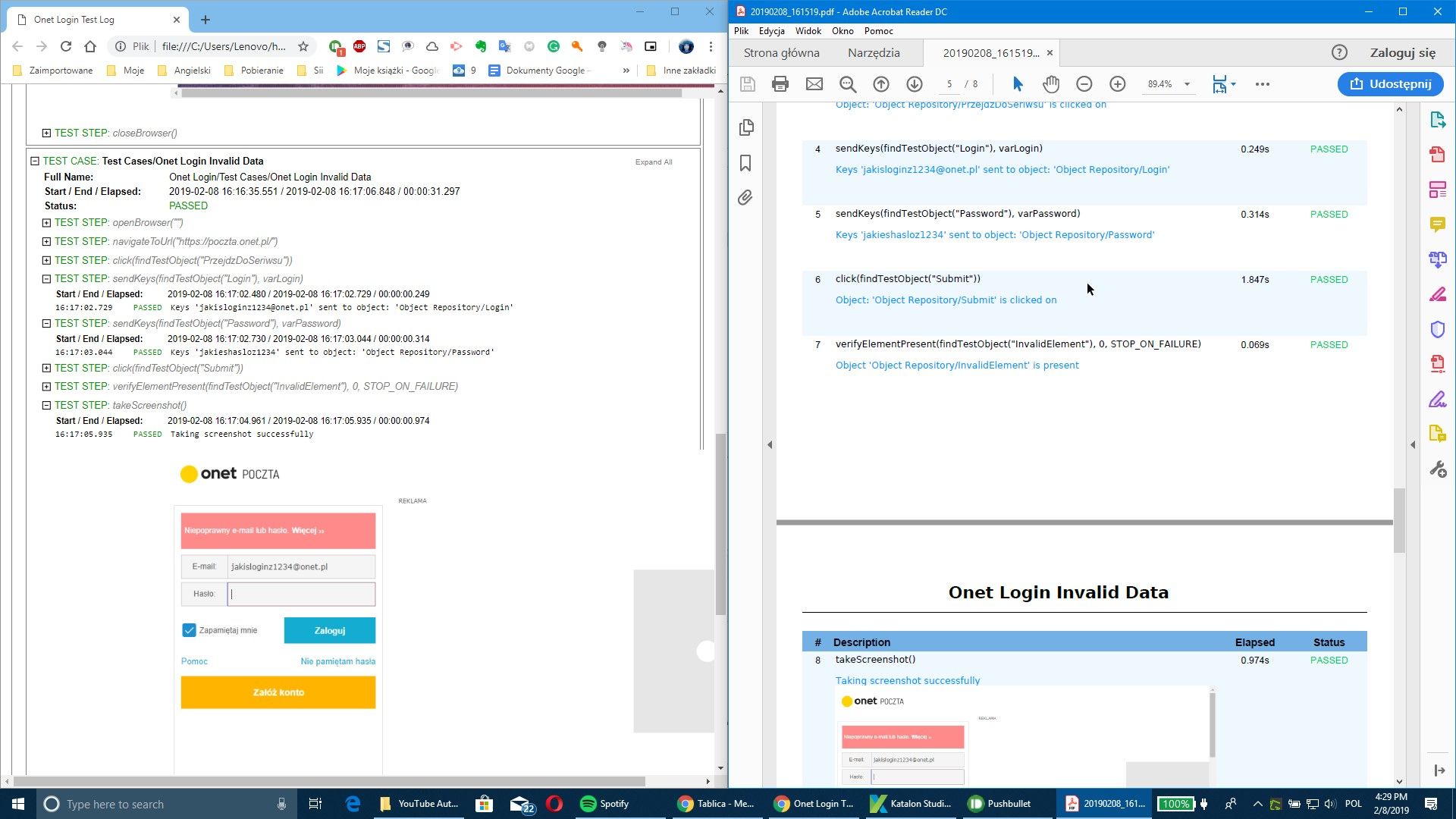This screenshot has height=819, width=1456.
Task: Go to next page arrow in Acrobat
Action: 914,84
